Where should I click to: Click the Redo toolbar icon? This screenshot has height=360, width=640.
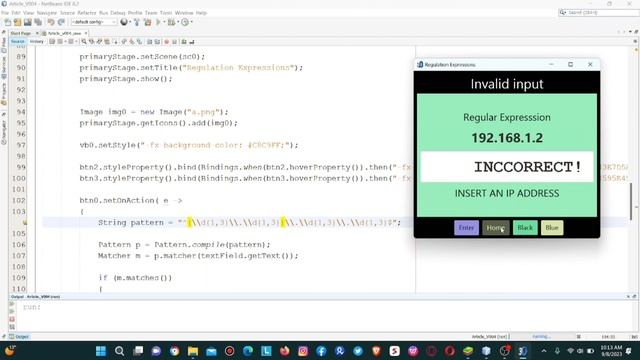(x=61, y=22)
